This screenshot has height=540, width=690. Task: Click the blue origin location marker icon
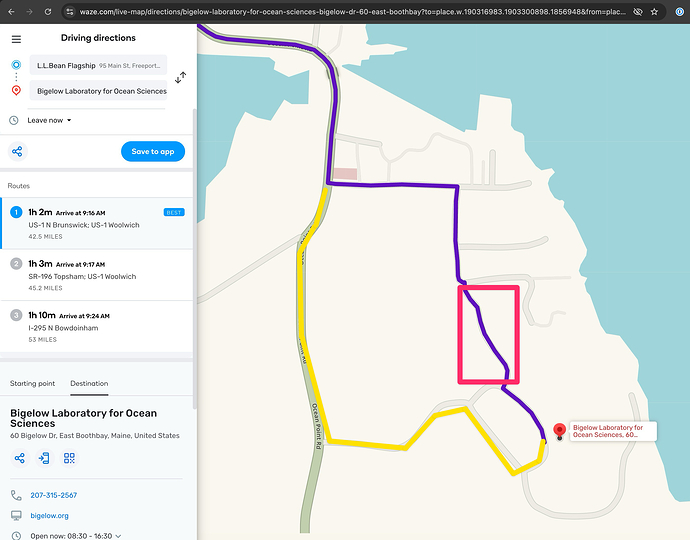click(16, 65)
